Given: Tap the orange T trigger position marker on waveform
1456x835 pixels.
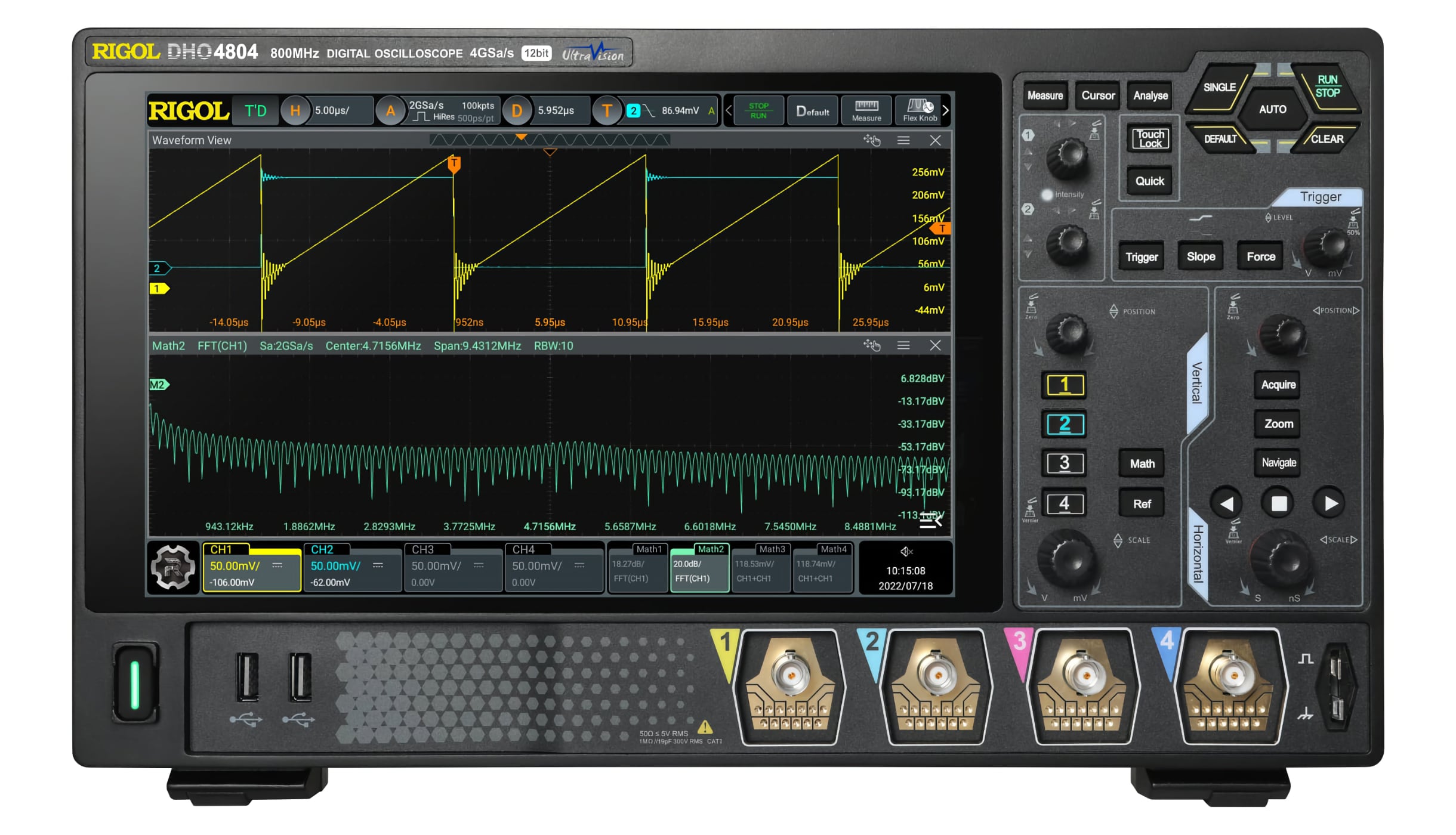Looking at the screenshot, I should point(454,163).
